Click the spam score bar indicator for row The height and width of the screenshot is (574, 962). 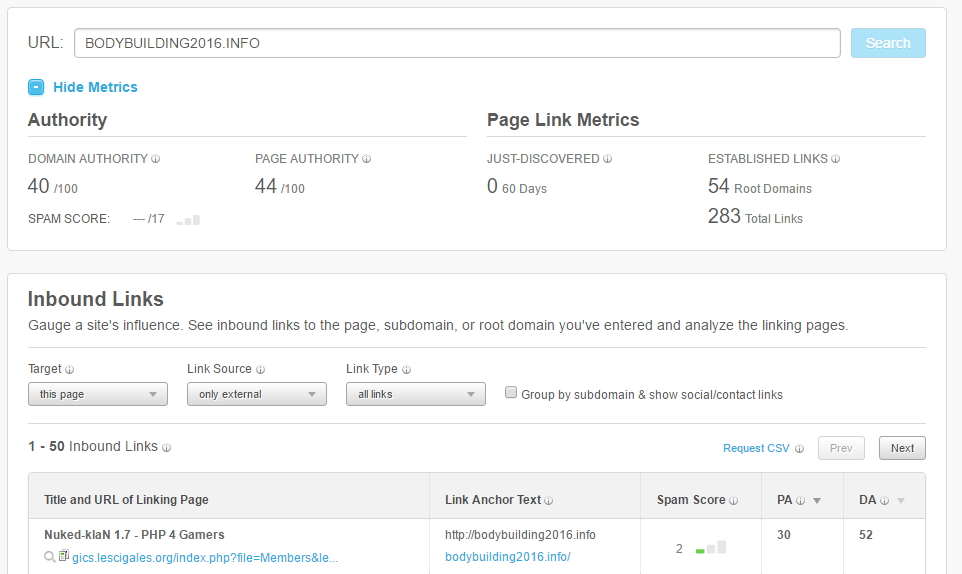click(x=711, y=548)
